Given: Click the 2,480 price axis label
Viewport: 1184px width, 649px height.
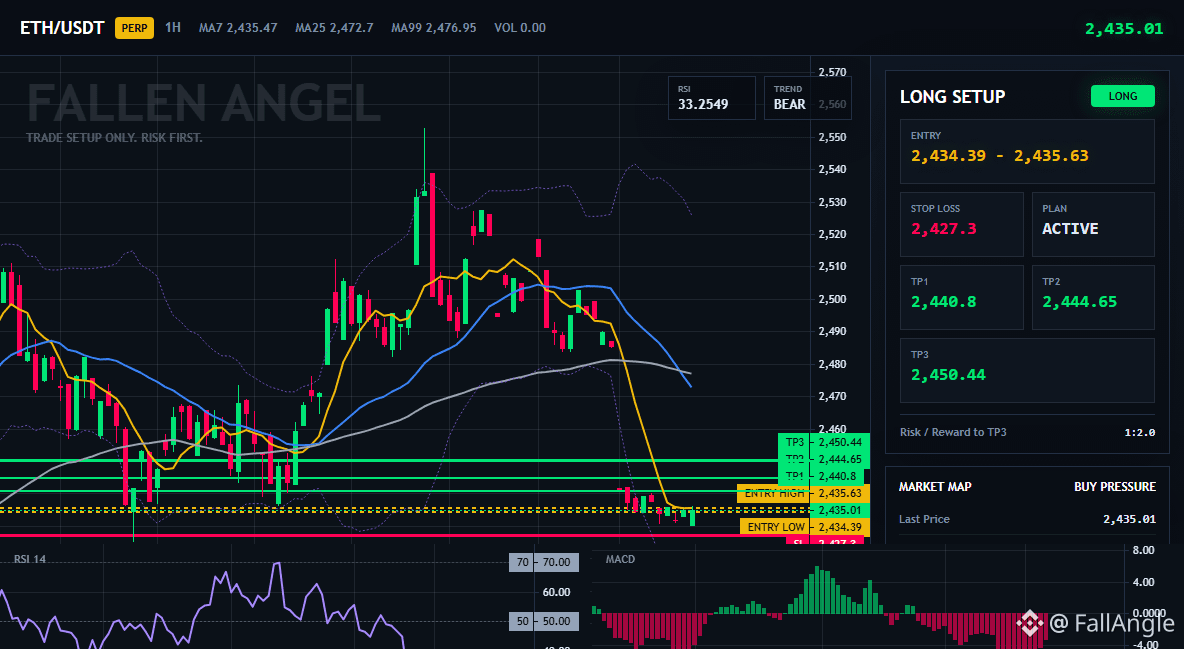Looking at the screenshot, I should click(832, 364).
